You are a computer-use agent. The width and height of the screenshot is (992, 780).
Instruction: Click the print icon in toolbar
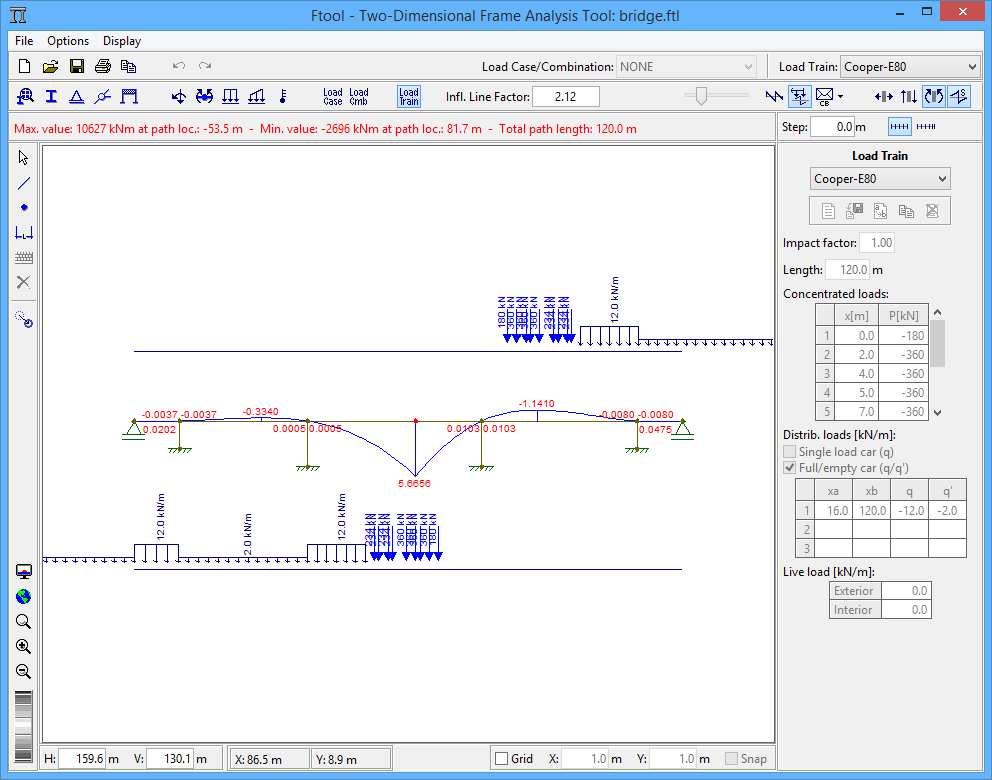(102, 67)
